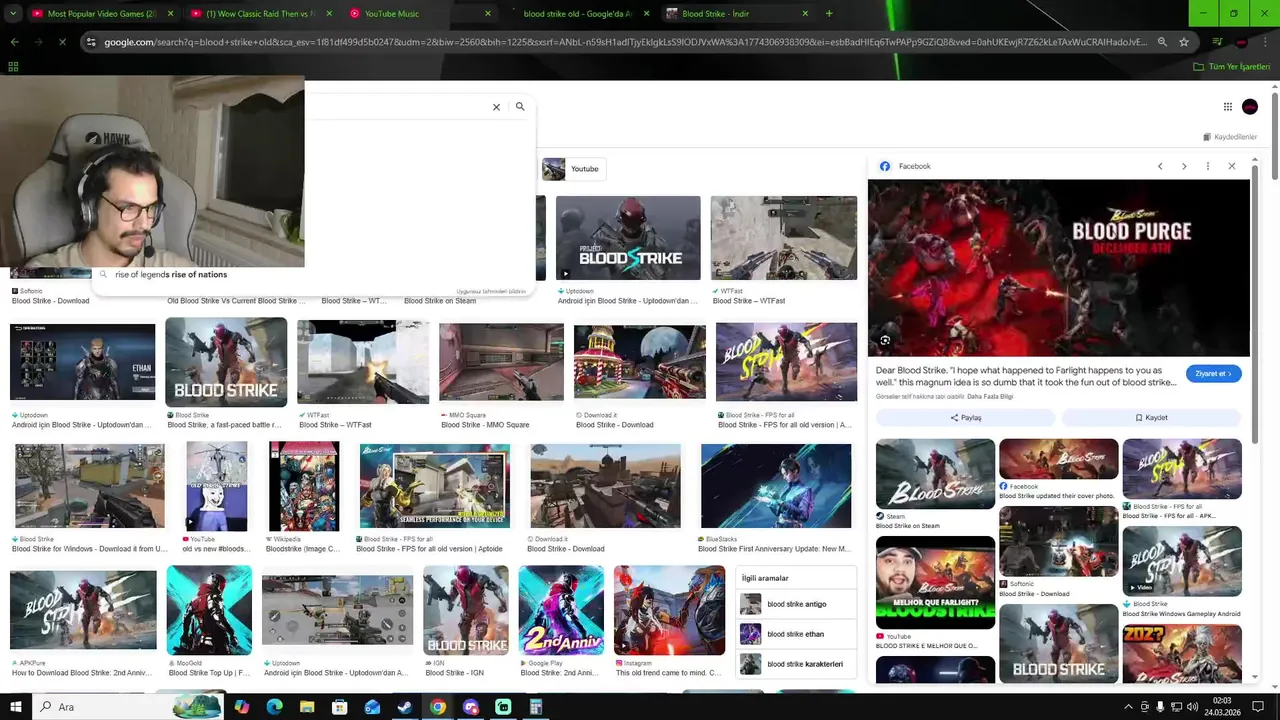
Task: Open Blood Strike thumbnail with Ethan character
Action: point(83,362)
